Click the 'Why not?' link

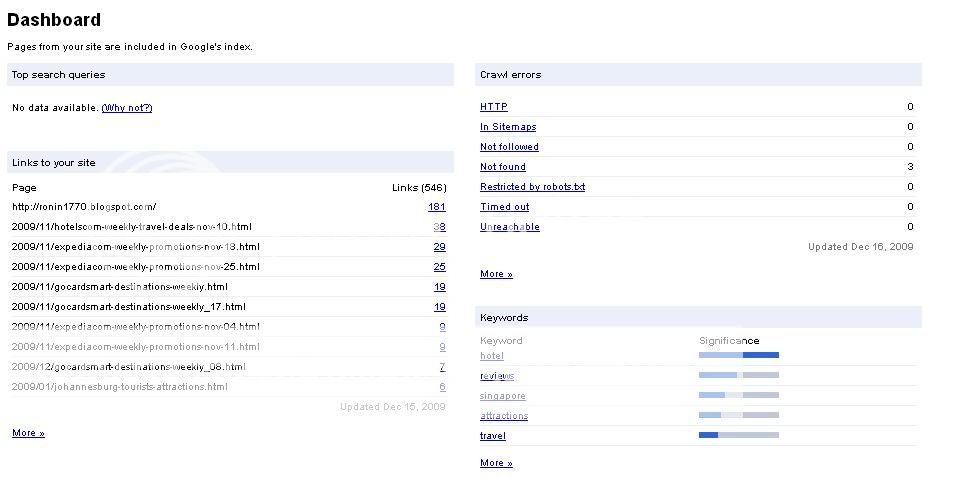pyautogui.click(x=127, y=108)
